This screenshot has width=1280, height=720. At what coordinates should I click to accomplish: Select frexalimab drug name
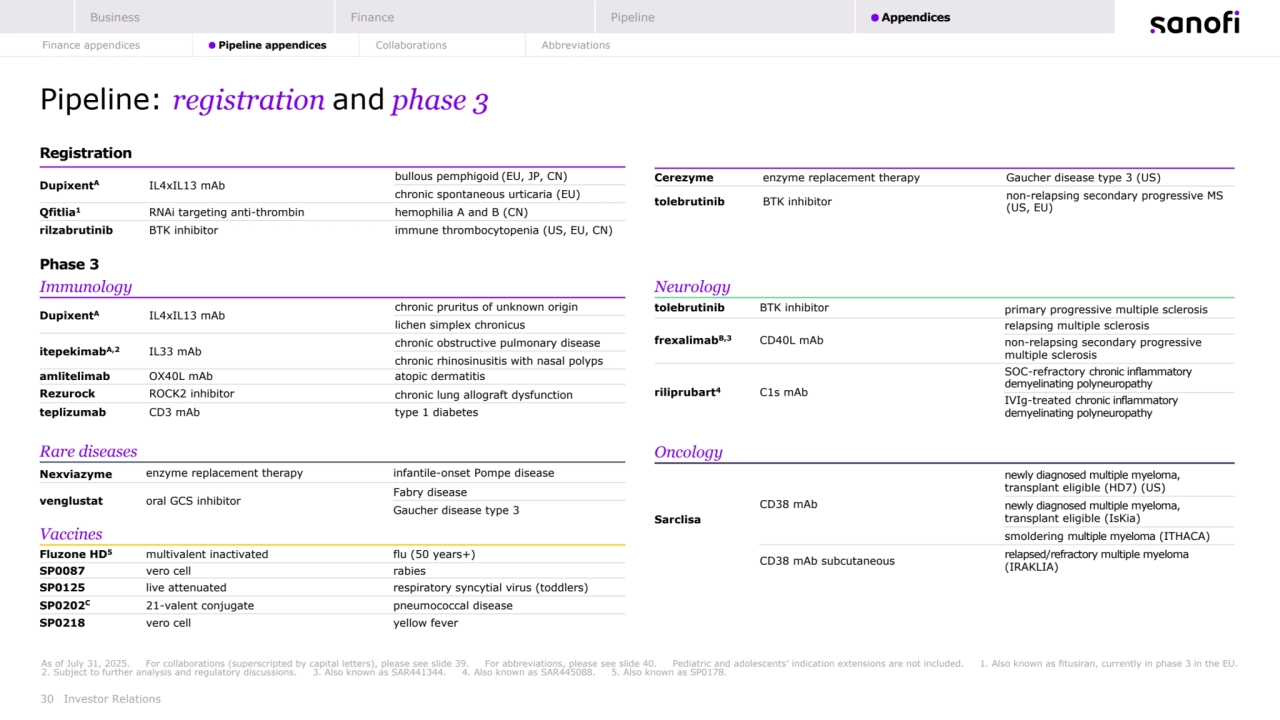[x=693, y=340]
